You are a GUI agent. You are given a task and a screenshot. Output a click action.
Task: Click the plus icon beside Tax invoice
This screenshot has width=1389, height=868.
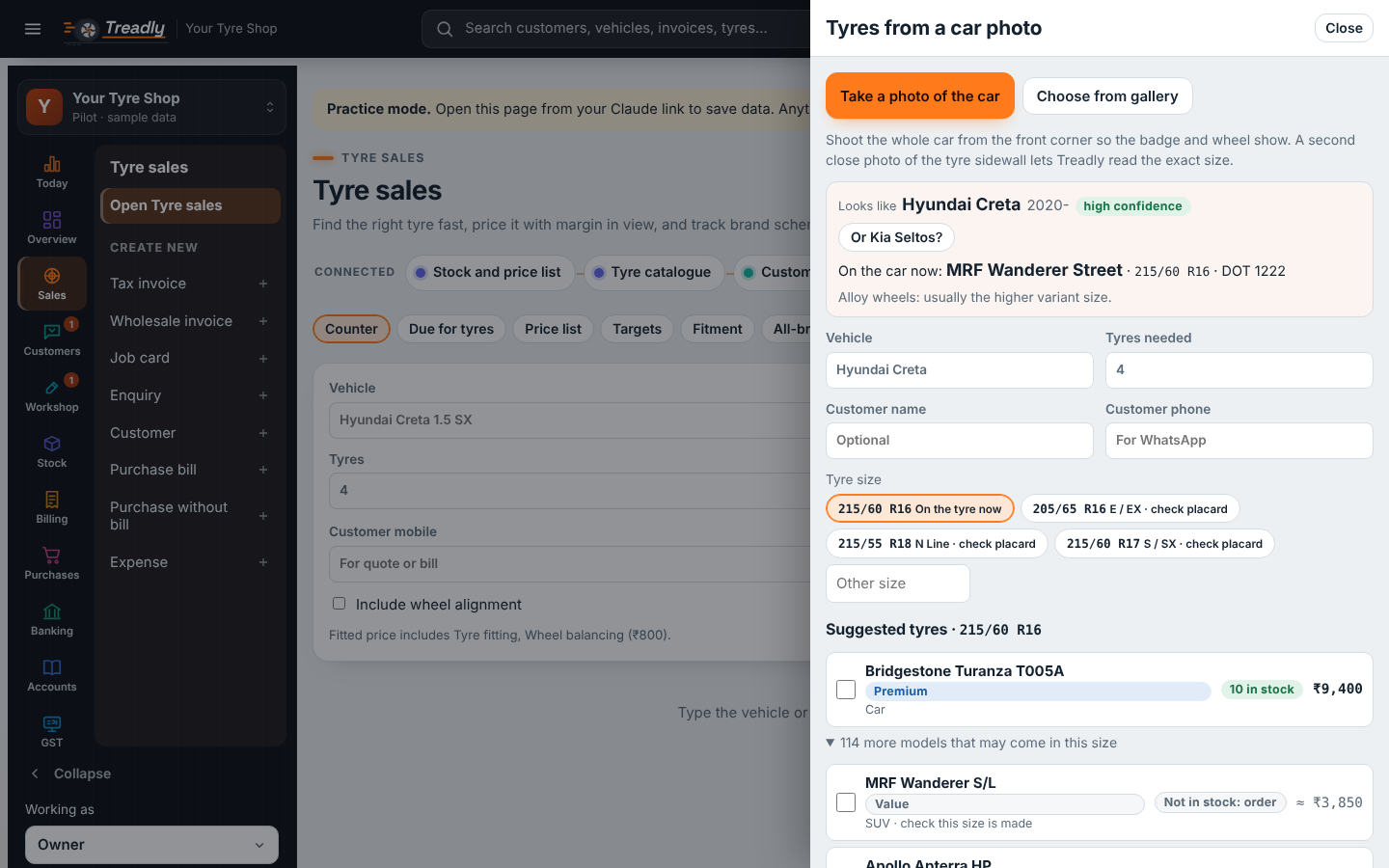click(263, 284)
